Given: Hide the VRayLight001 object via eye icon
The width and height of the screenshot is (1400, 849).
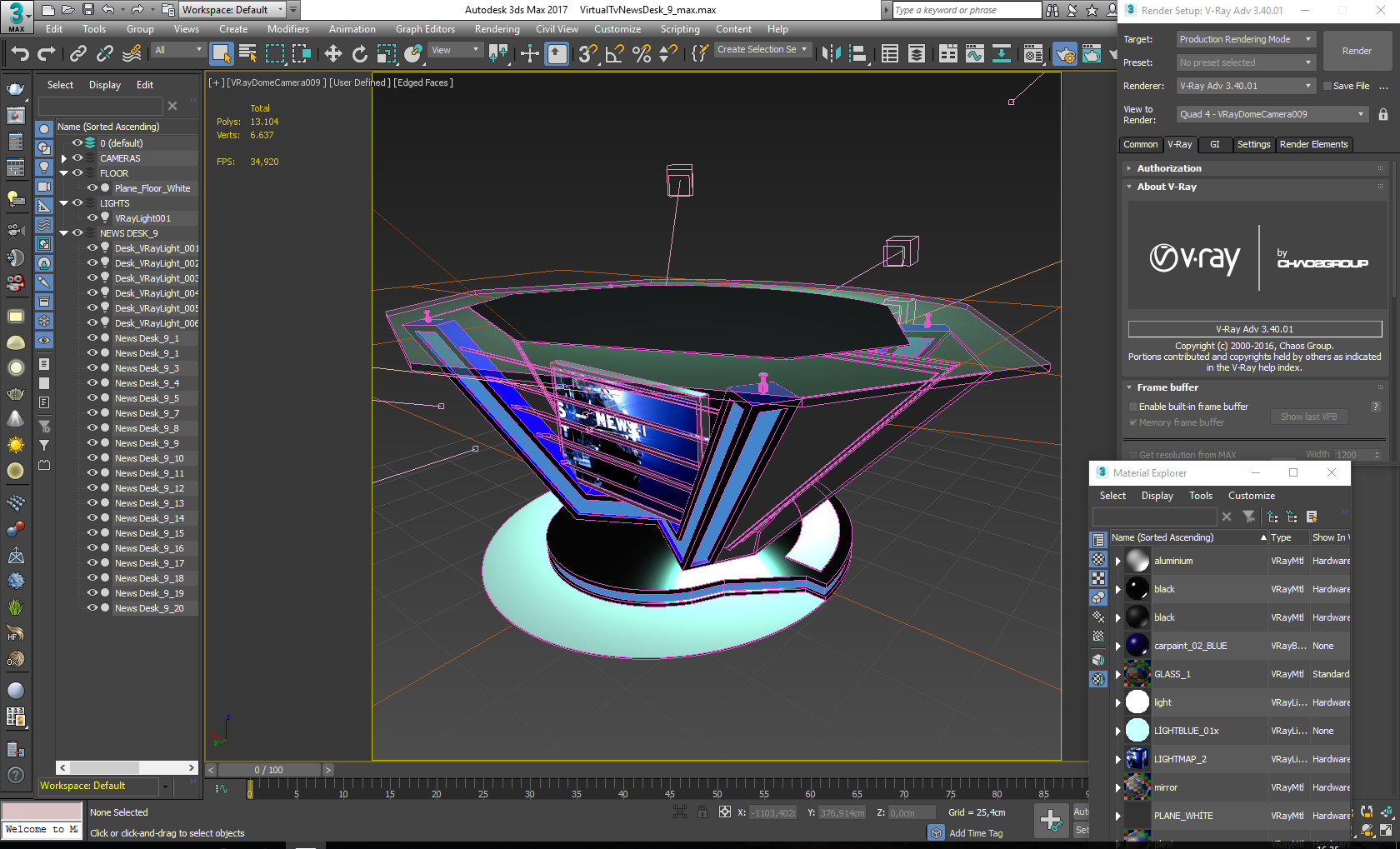Looking at the screenshot, I should coord(92,218).
